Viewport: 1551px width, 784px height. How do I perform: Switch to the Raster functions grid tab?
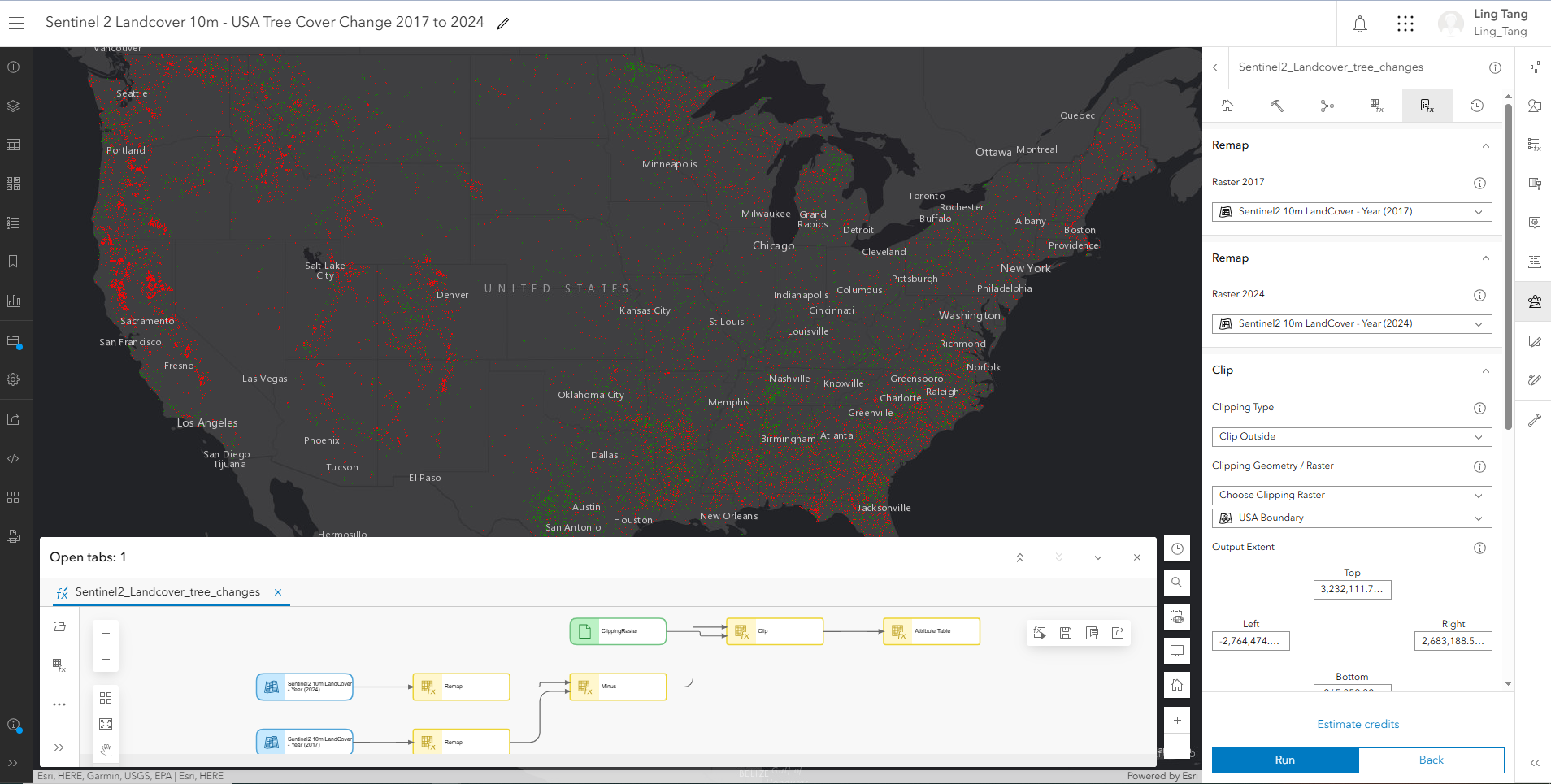pos(1377,106)
